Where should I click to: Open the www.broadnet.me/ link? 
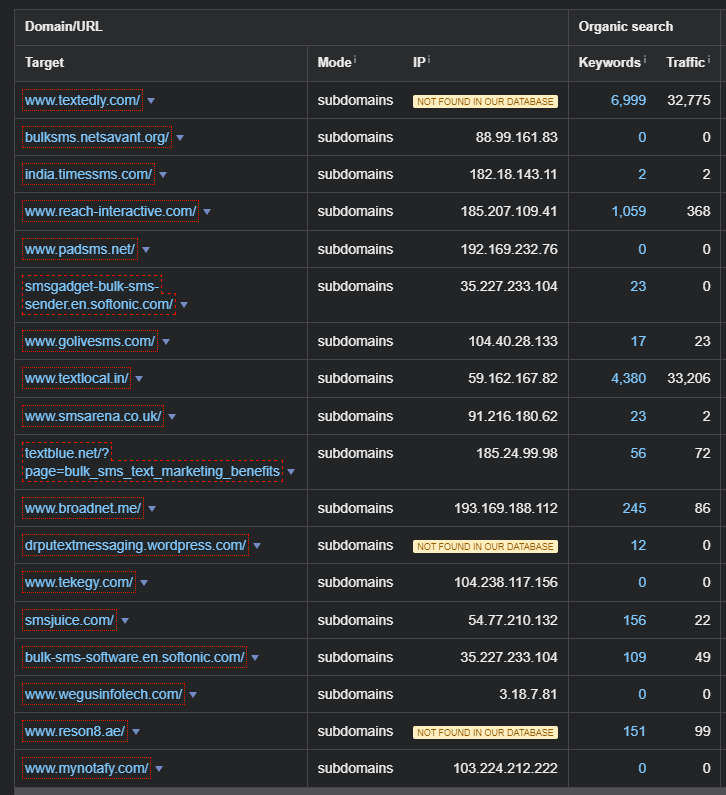tap(83, 508)
